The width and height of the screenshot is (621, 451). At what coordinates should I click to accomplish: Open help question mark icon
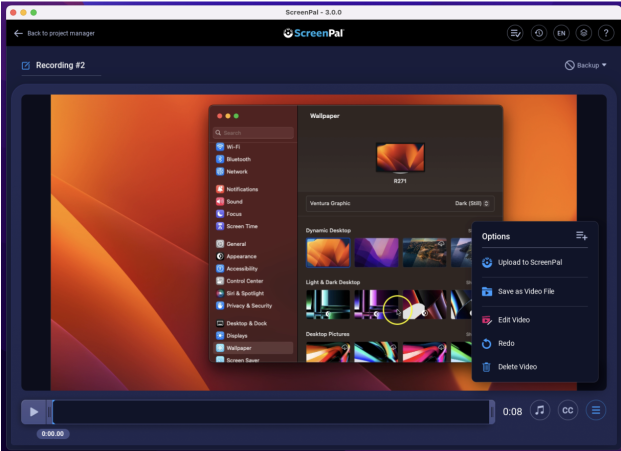[x=606, y=33]
